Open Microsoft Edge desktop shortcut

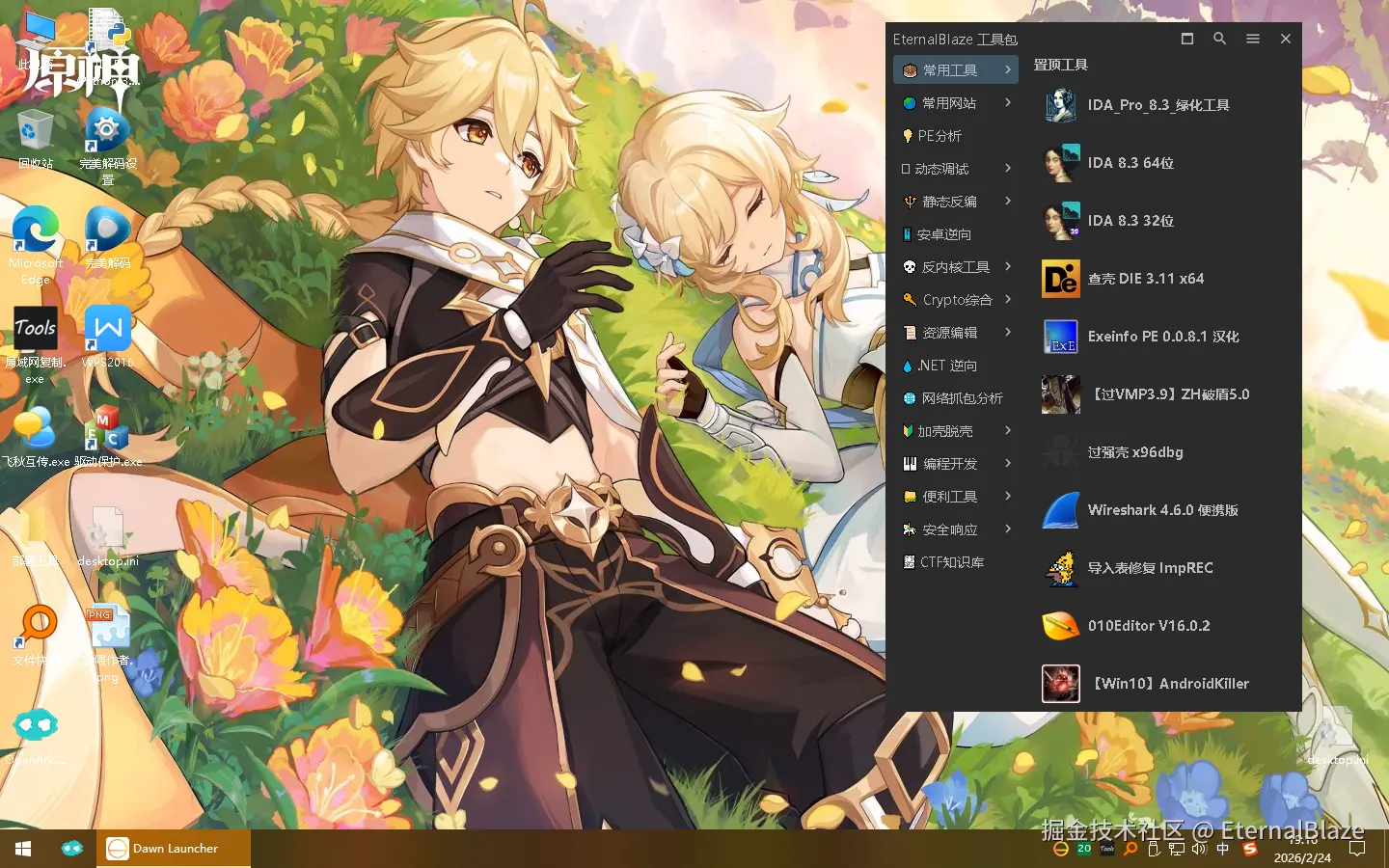[x=36, y=245]
